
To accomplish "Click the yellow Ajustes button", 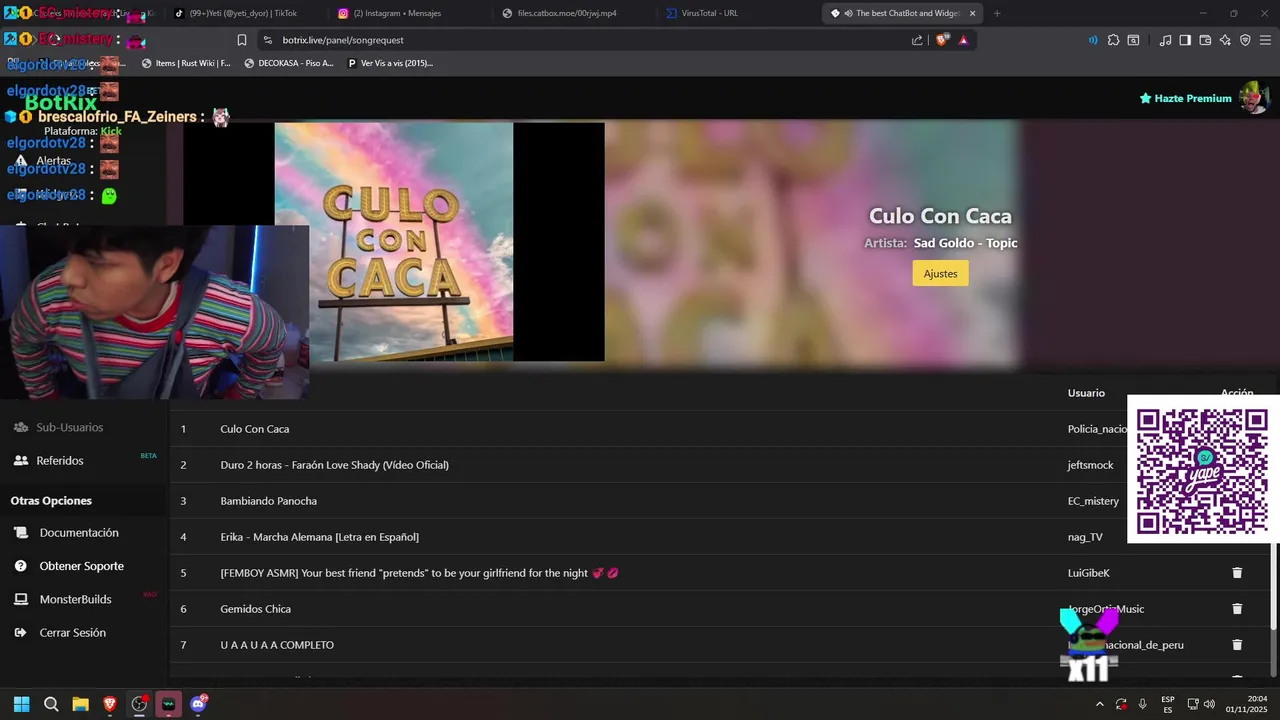I will pyautogui.click(x=940, y=273).
